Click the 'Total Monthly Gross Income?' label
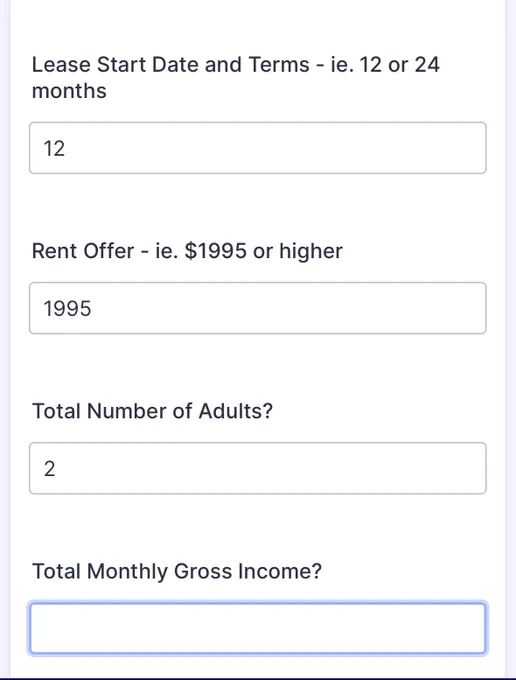 point(177,571)
